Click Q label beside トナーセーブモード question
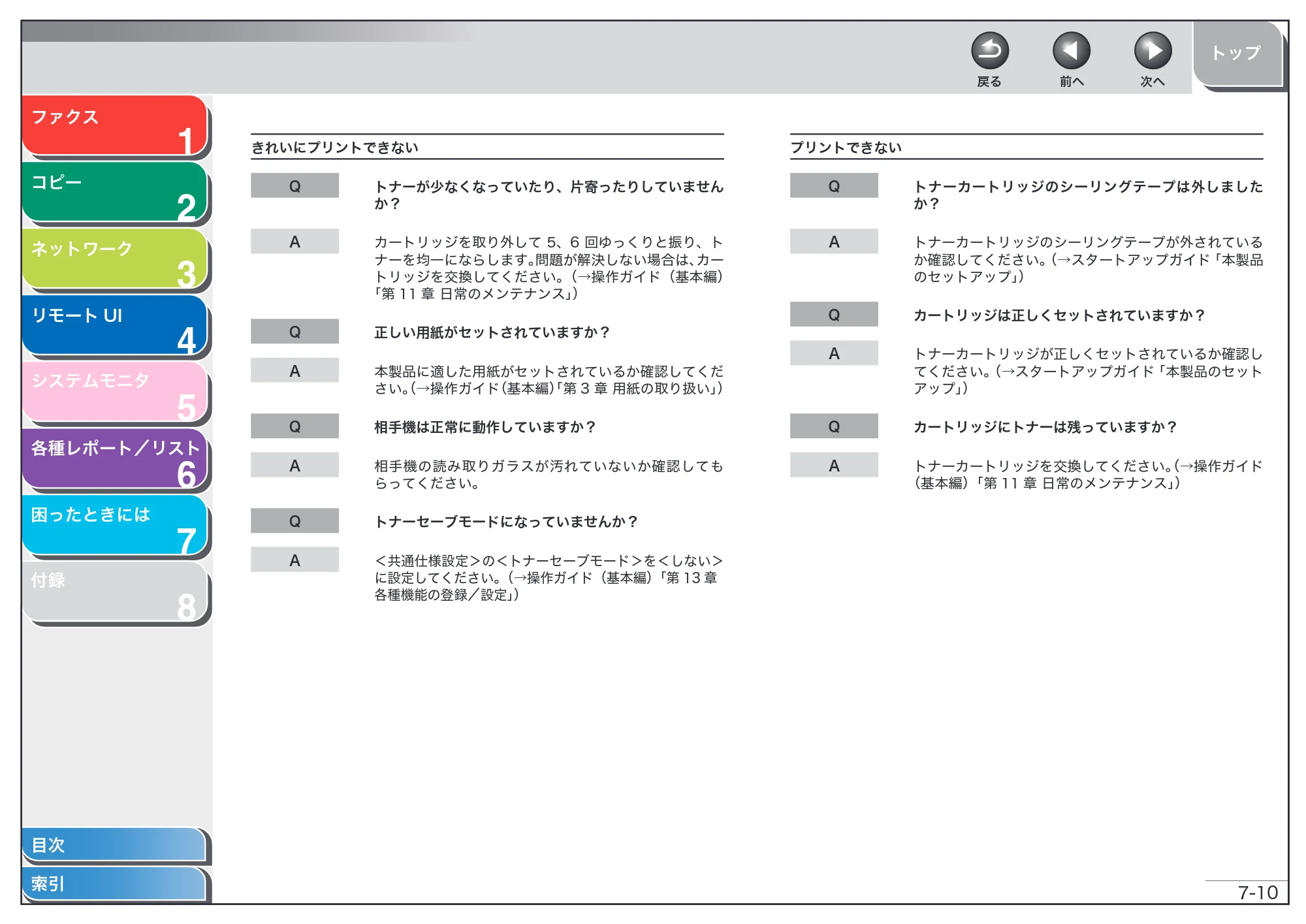 click(295, 520)
